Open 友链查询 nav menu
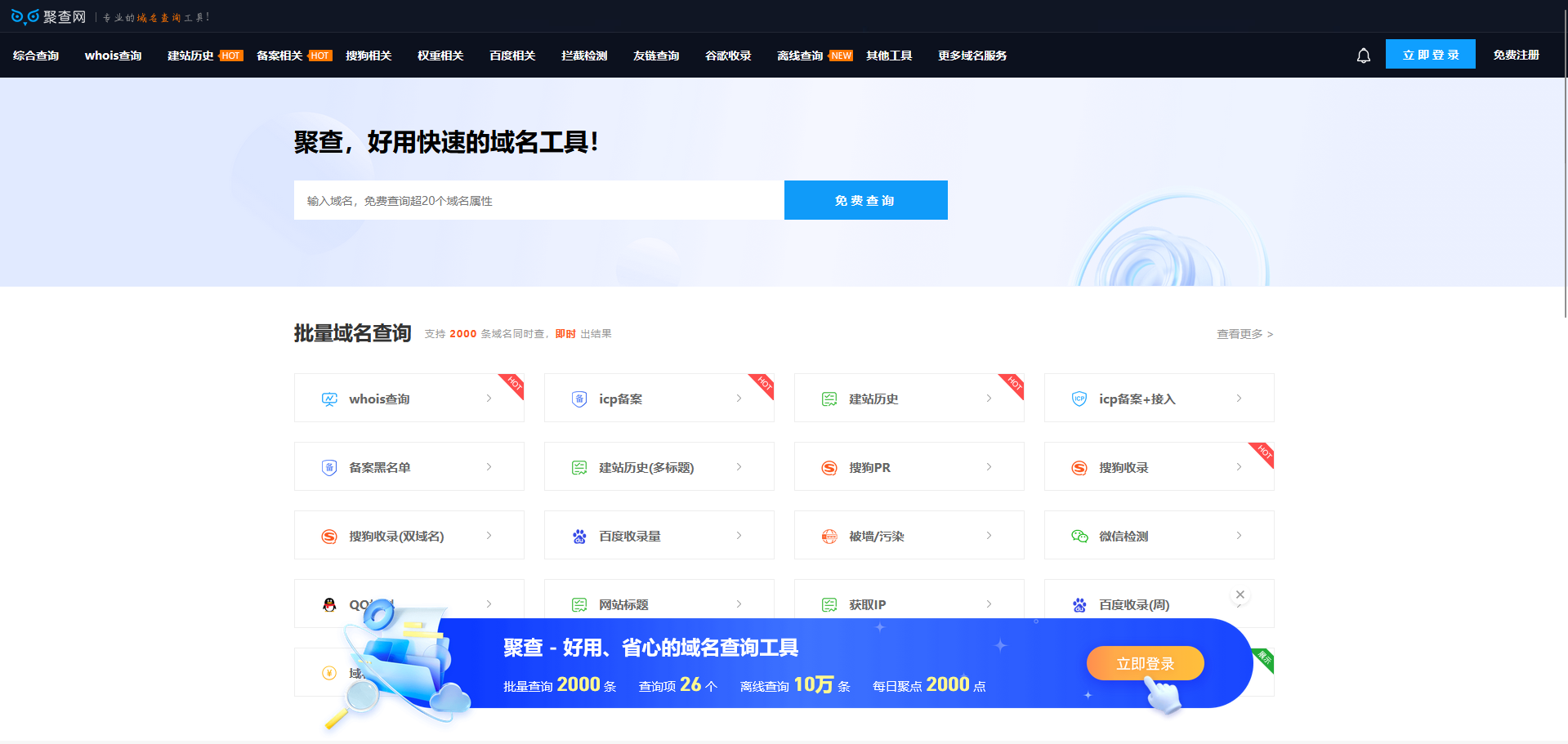1568x744 pixels. tap(656, 56)
